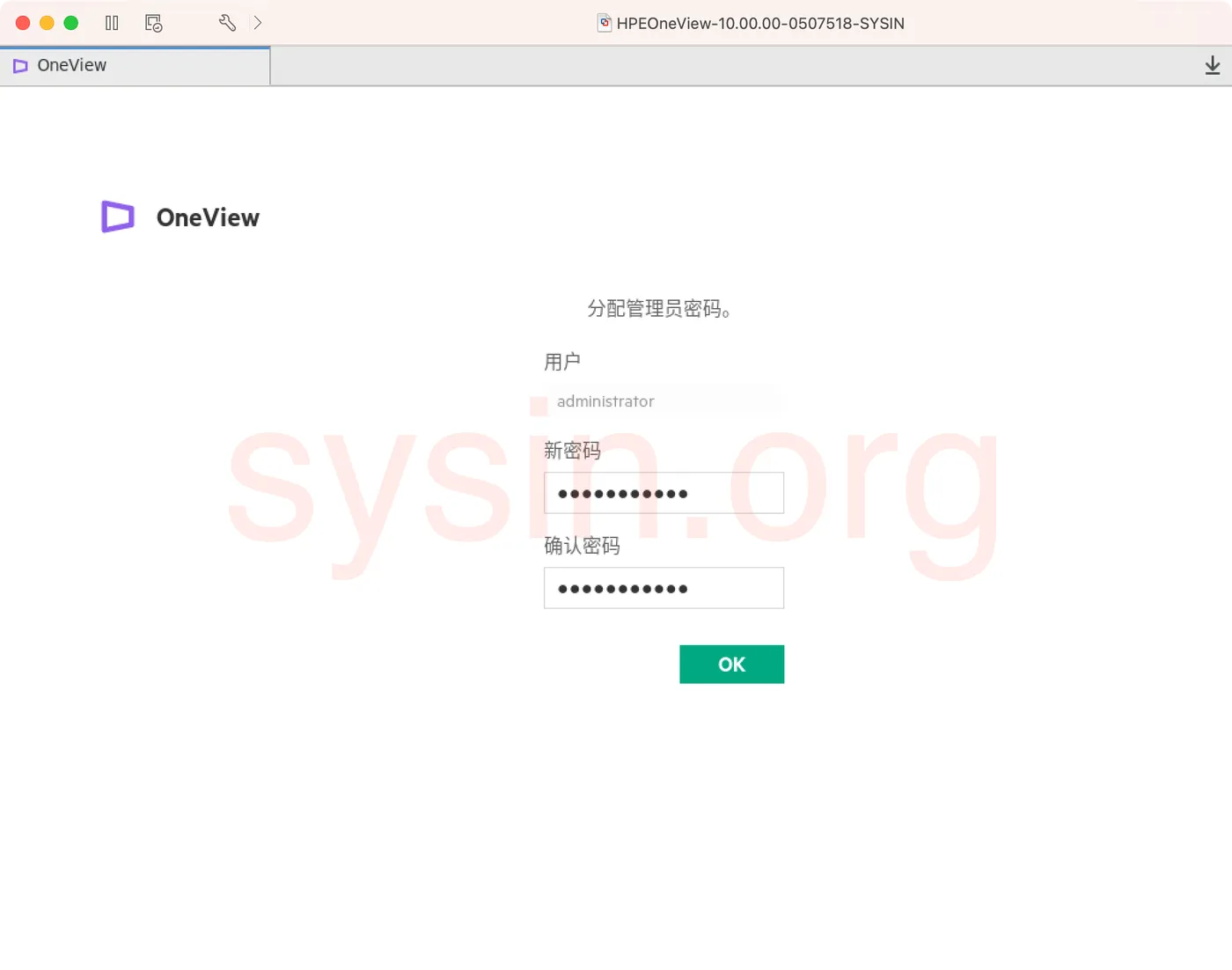Click the OneView purple logo
The height and width of the screenshot is (970, 1232).
[118, 217]
